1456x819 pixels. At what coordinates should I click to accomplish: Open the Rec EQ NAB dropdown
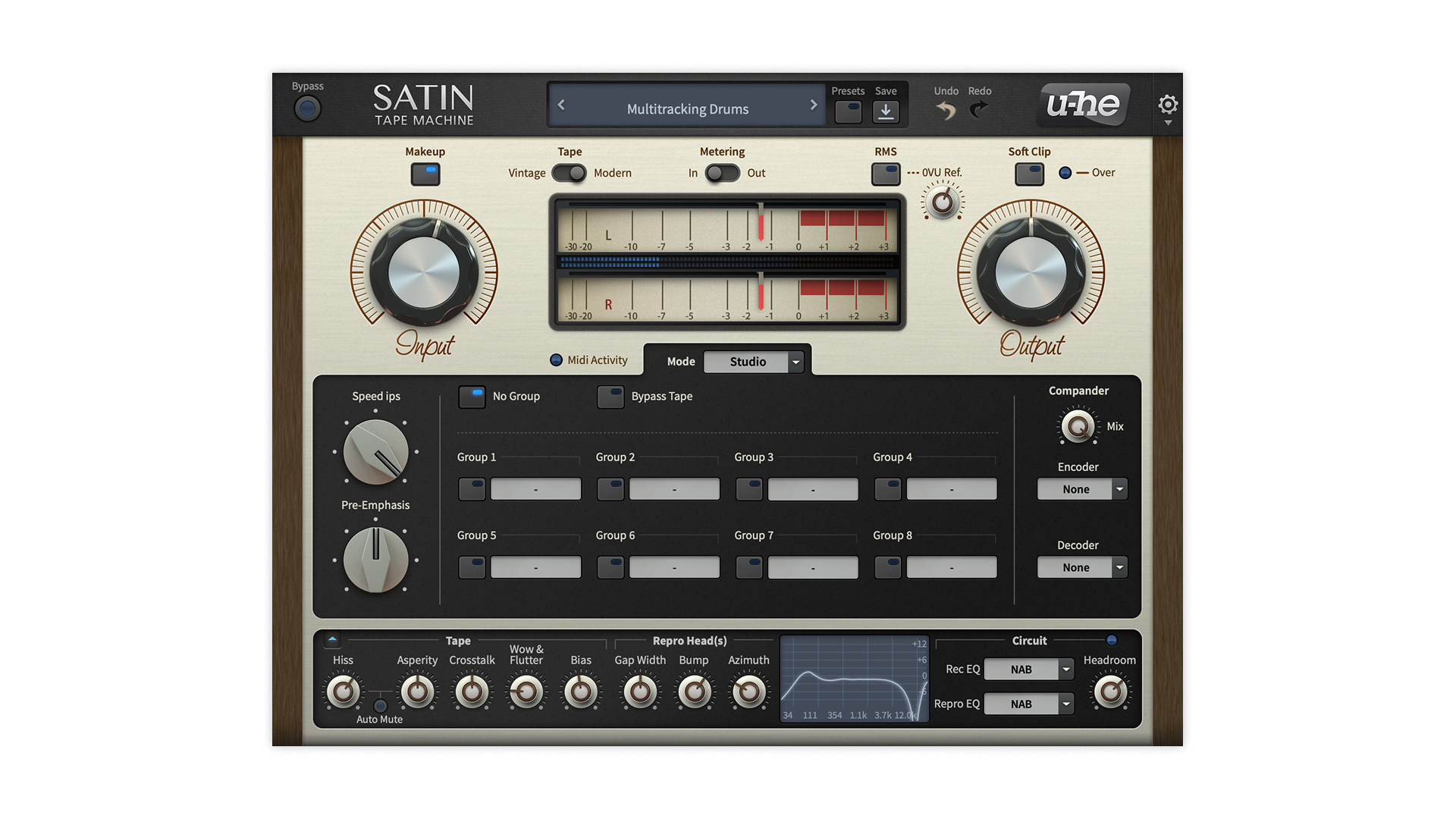[x=1028, y=670]
